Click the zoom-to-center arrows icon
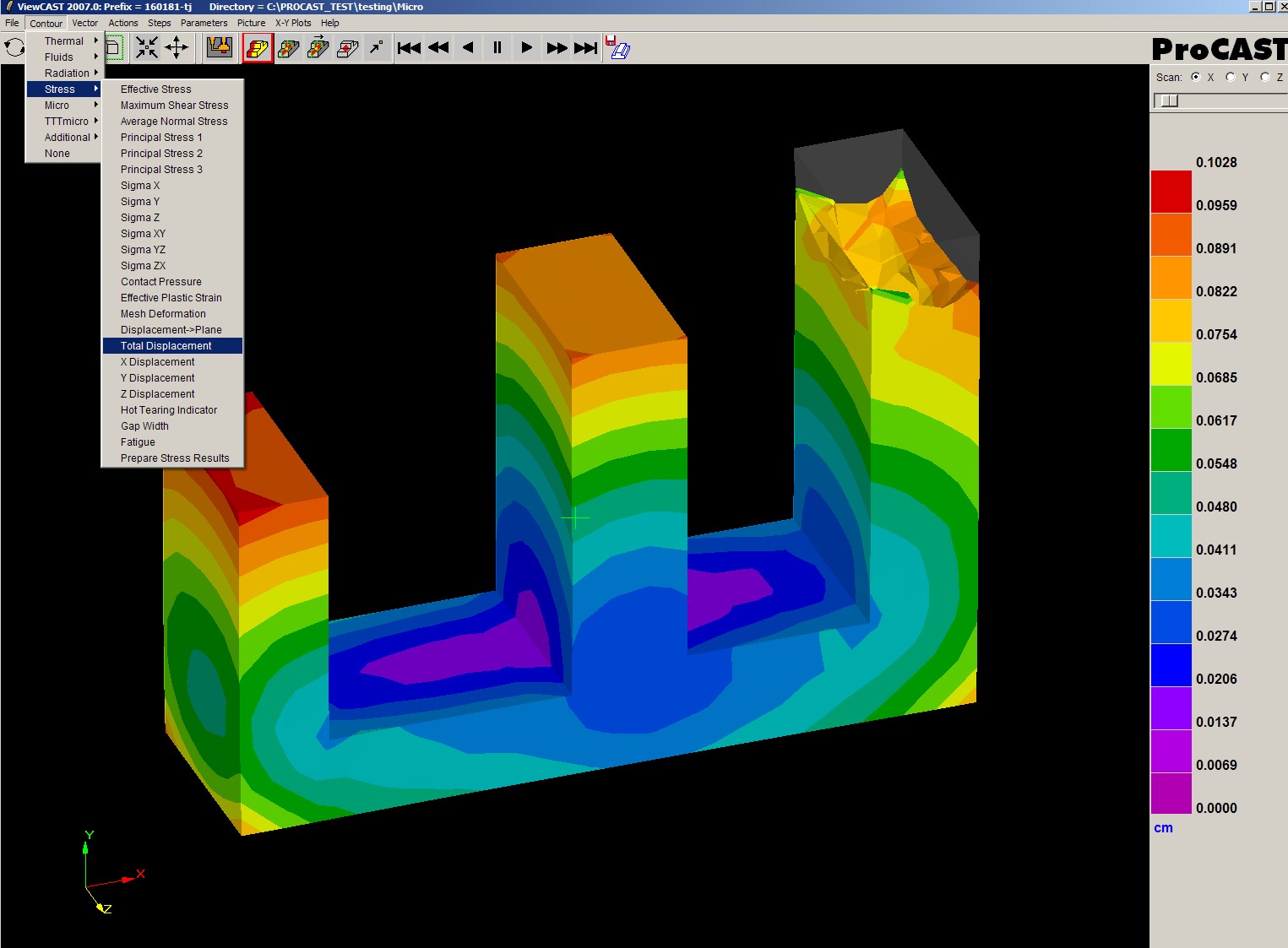1288x948 pixels. 147,48
